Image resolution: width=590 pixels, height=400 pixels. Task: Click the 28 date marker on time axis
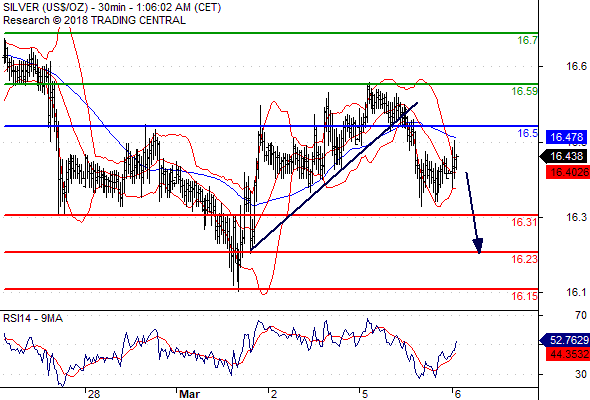pyautogui.click(x=94, y=394)
